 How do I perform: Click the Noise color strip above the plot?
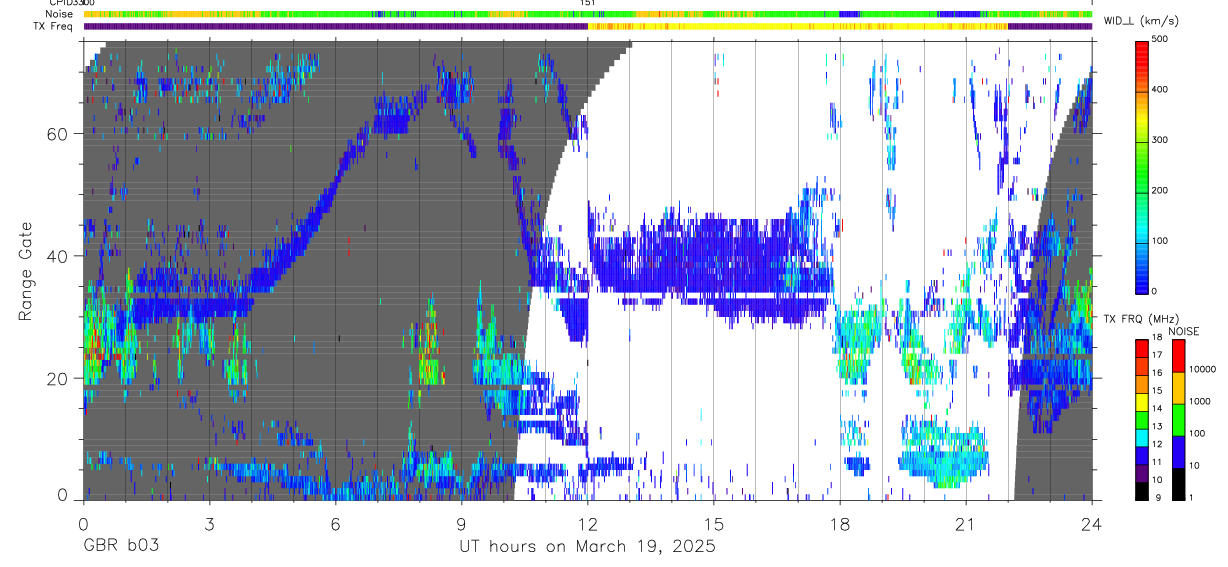point(588,14)
